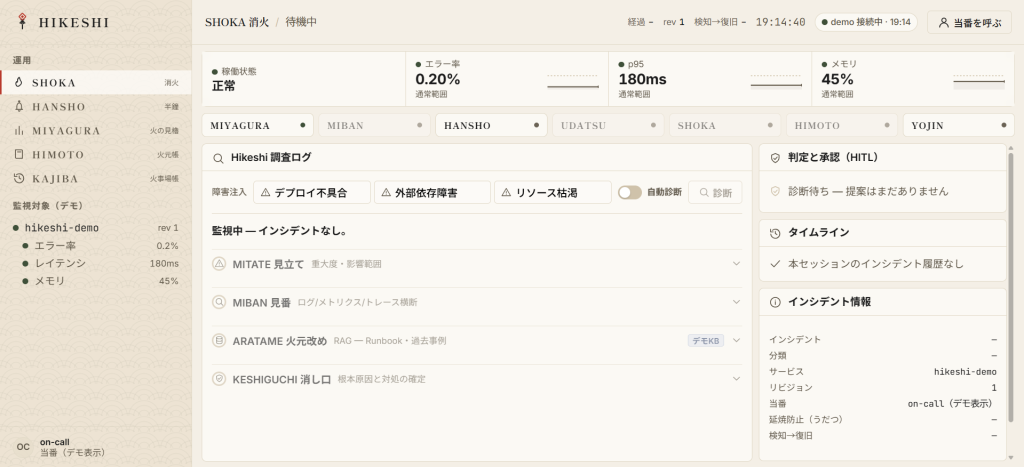Select the MIYAGURA stage tab

tap(258, 125)
